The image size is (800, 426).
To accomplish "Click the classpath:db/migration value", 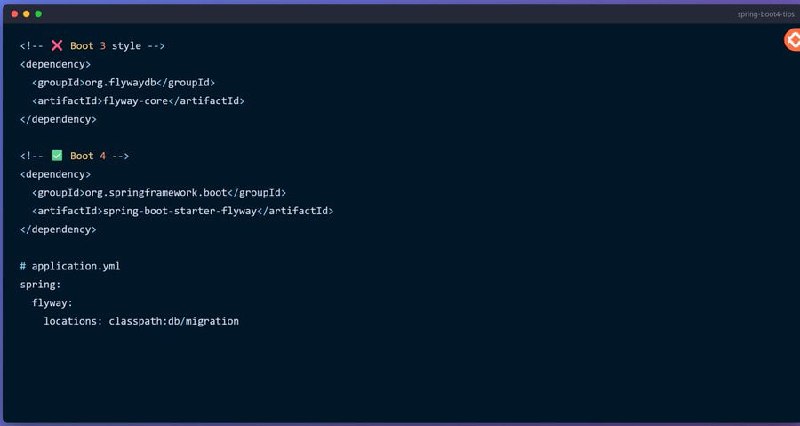I will [x=173, y=321].
